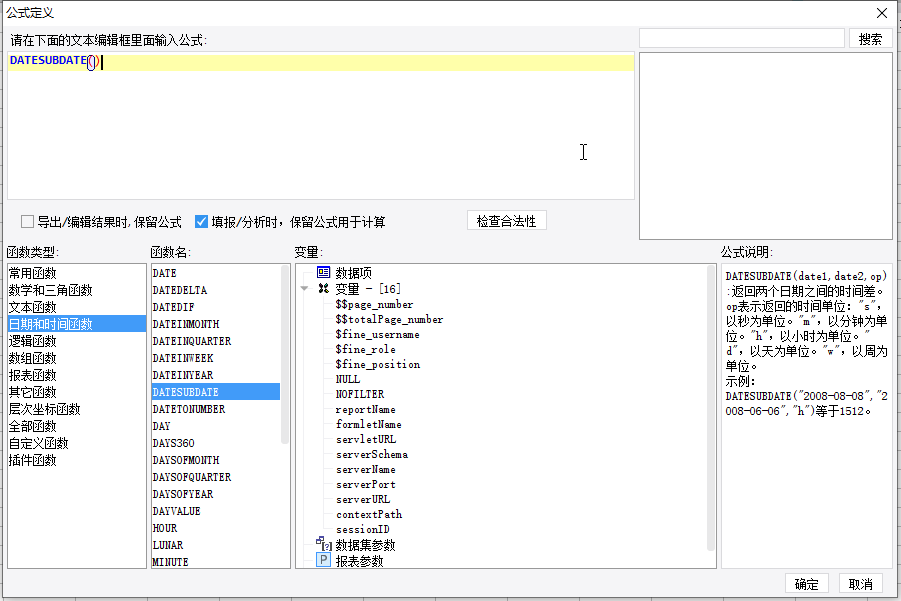Select the LUNAR function
Viewport: 901px width, 601px height.
215,545
